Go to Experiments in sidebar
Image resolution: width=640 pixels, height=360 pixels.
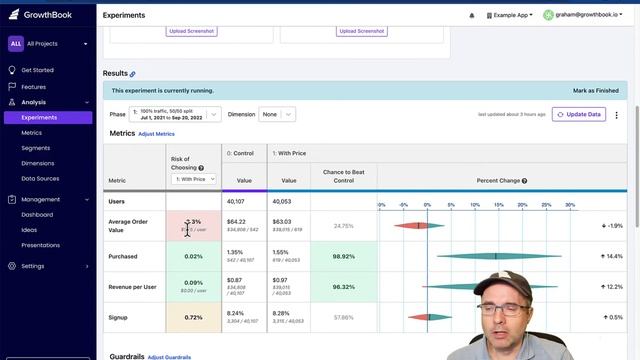click(48, 118)
